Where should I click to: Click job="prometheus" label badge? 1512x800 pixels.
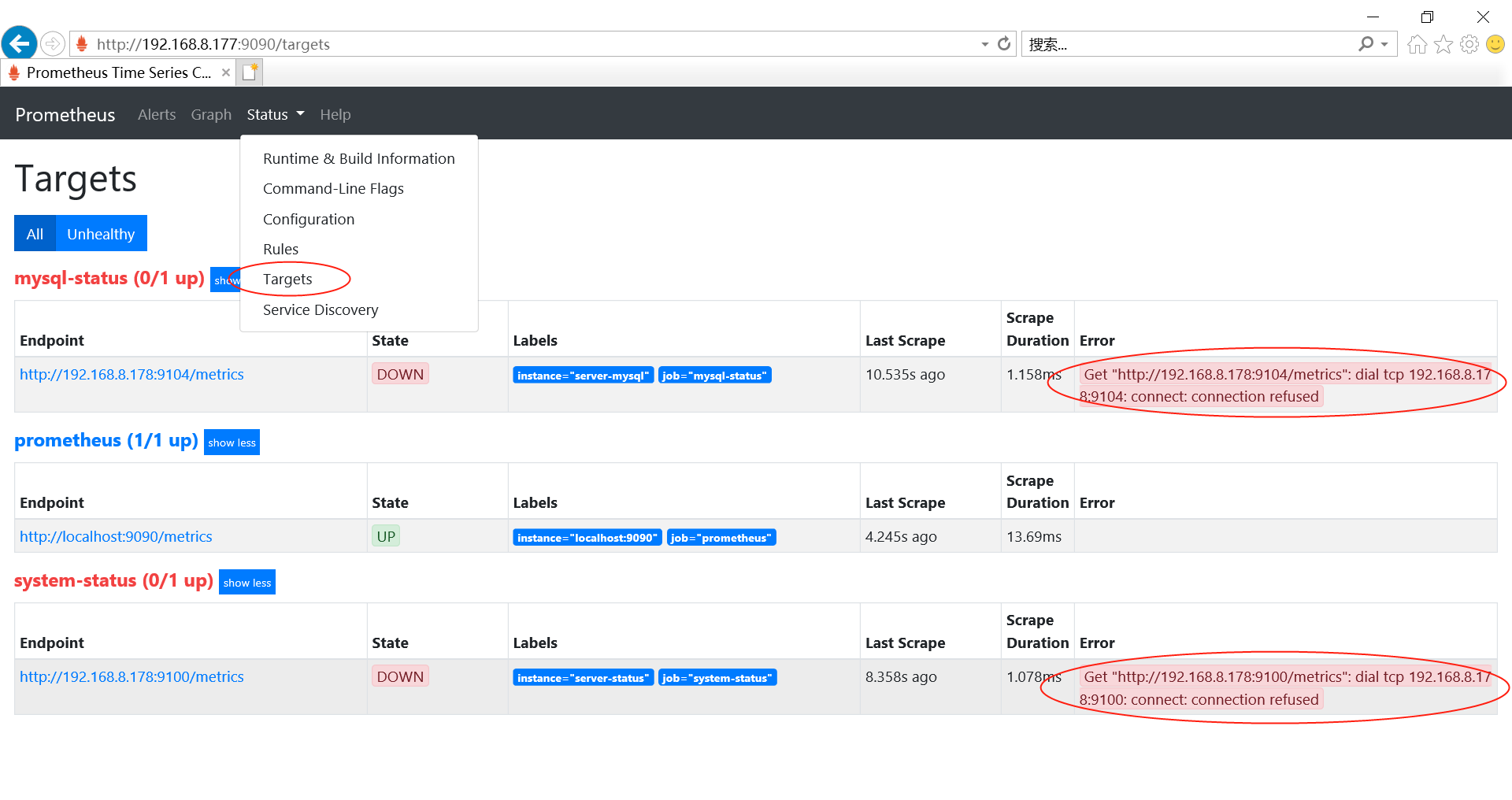tap(721, 538)
